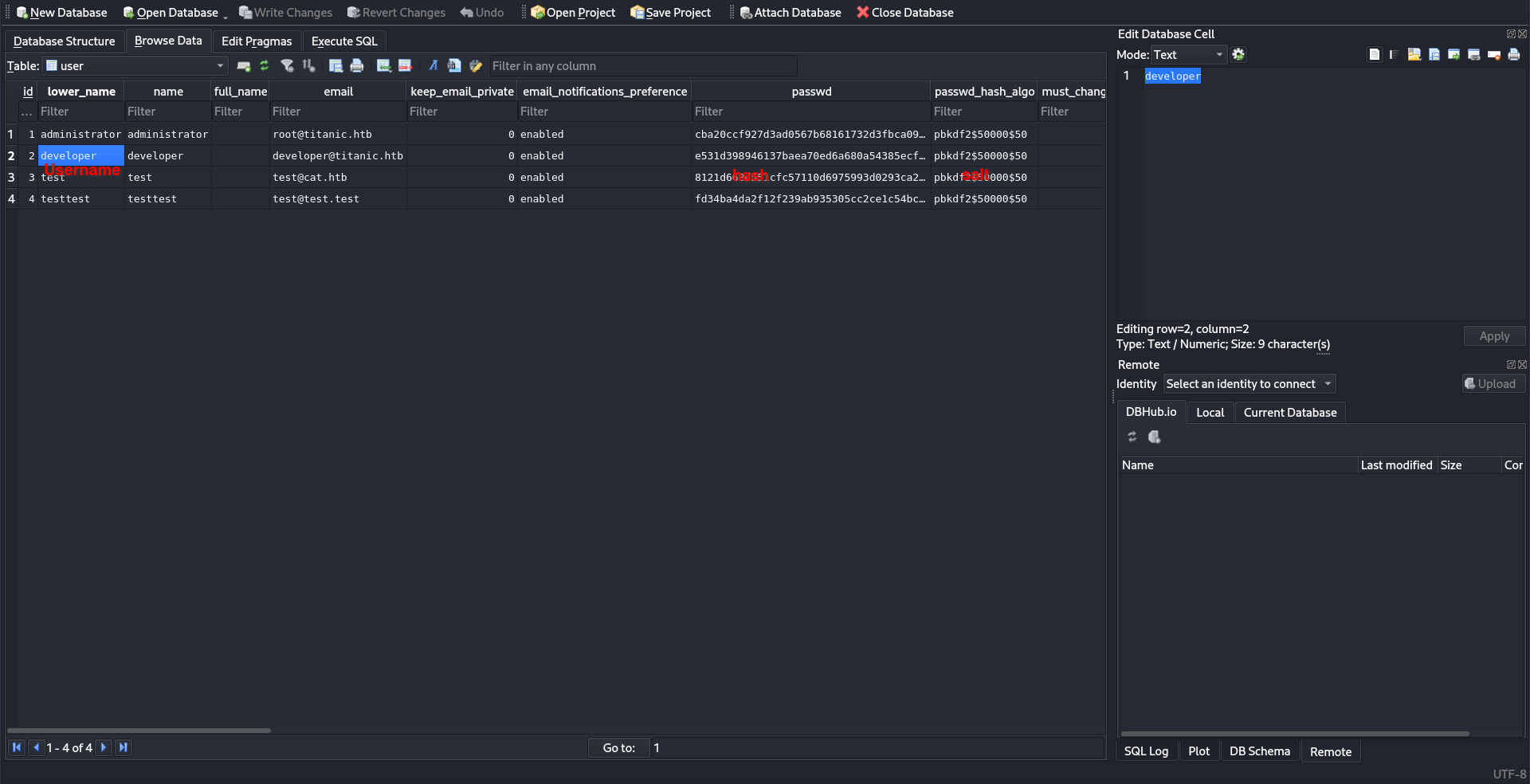
Task: Expand the Mode dropdown set to Text
Action: 1187,55
